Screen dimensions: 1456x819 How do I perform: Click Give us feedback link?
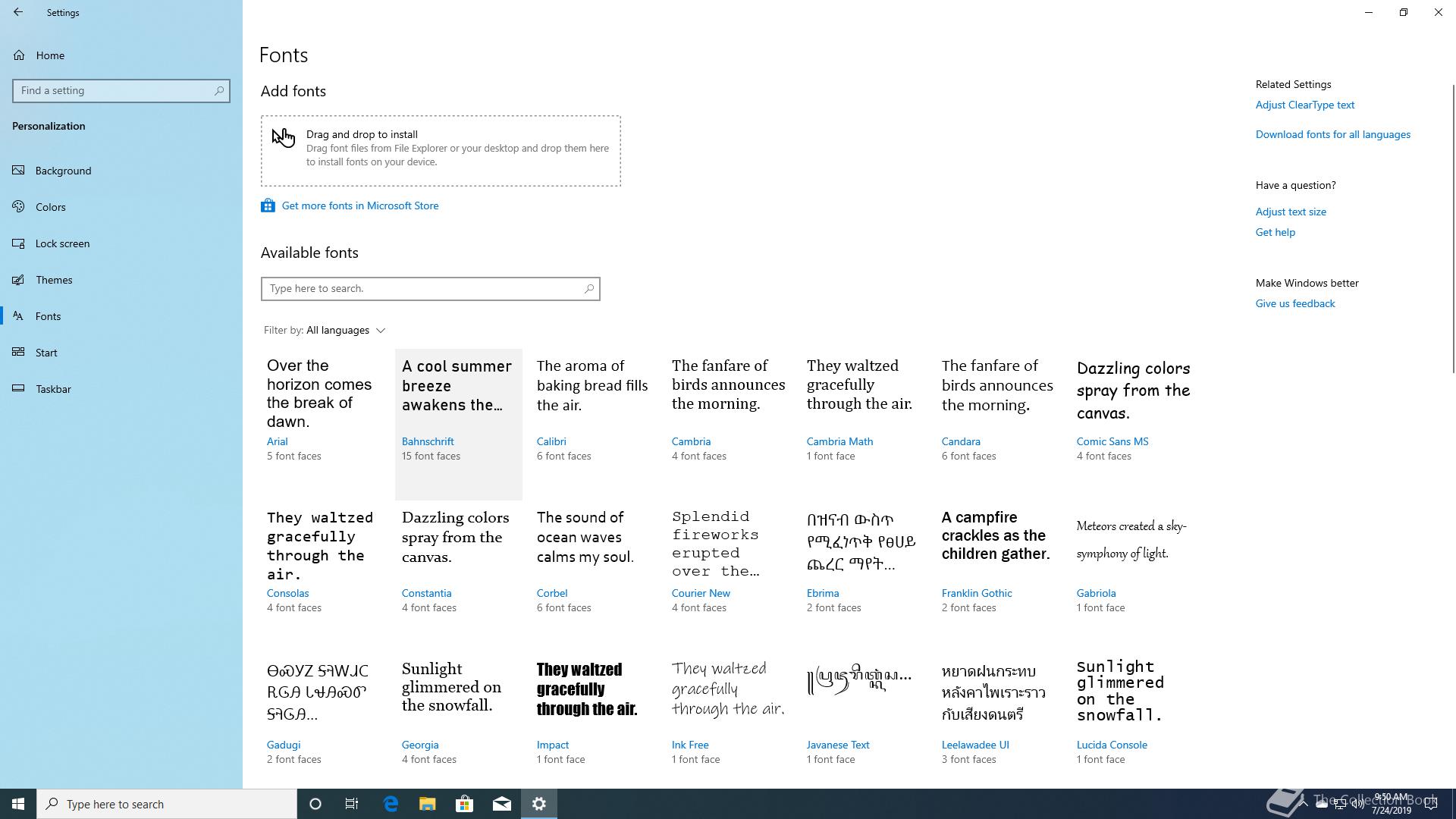coord(1294,303)
